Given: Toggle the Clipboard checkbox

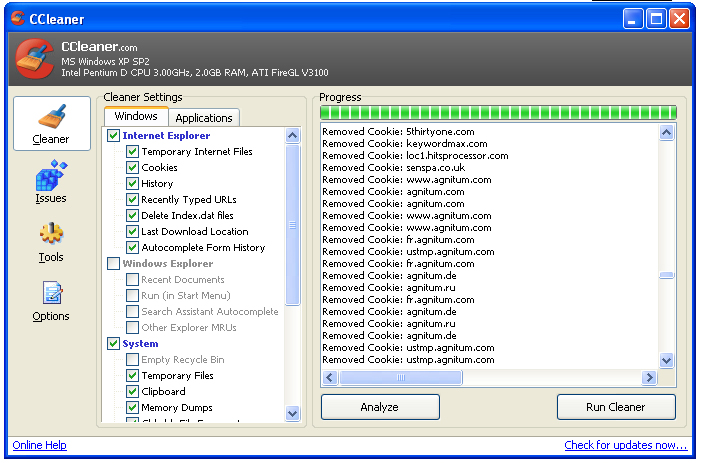Looking at the screenshot, I should click(132, 392).
